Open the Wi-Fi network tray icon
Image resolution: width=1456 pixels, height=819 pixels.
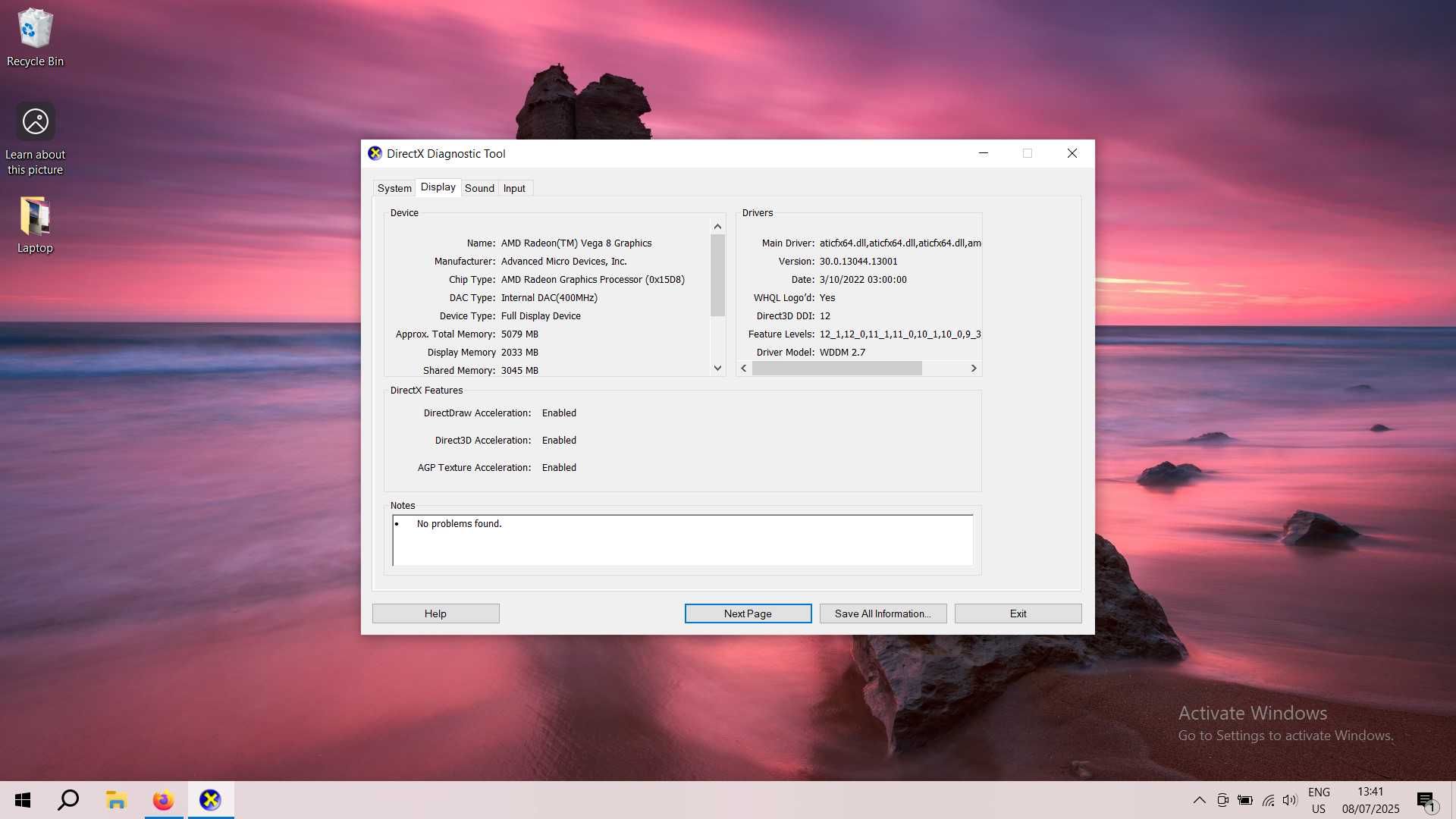[1268, 800]
